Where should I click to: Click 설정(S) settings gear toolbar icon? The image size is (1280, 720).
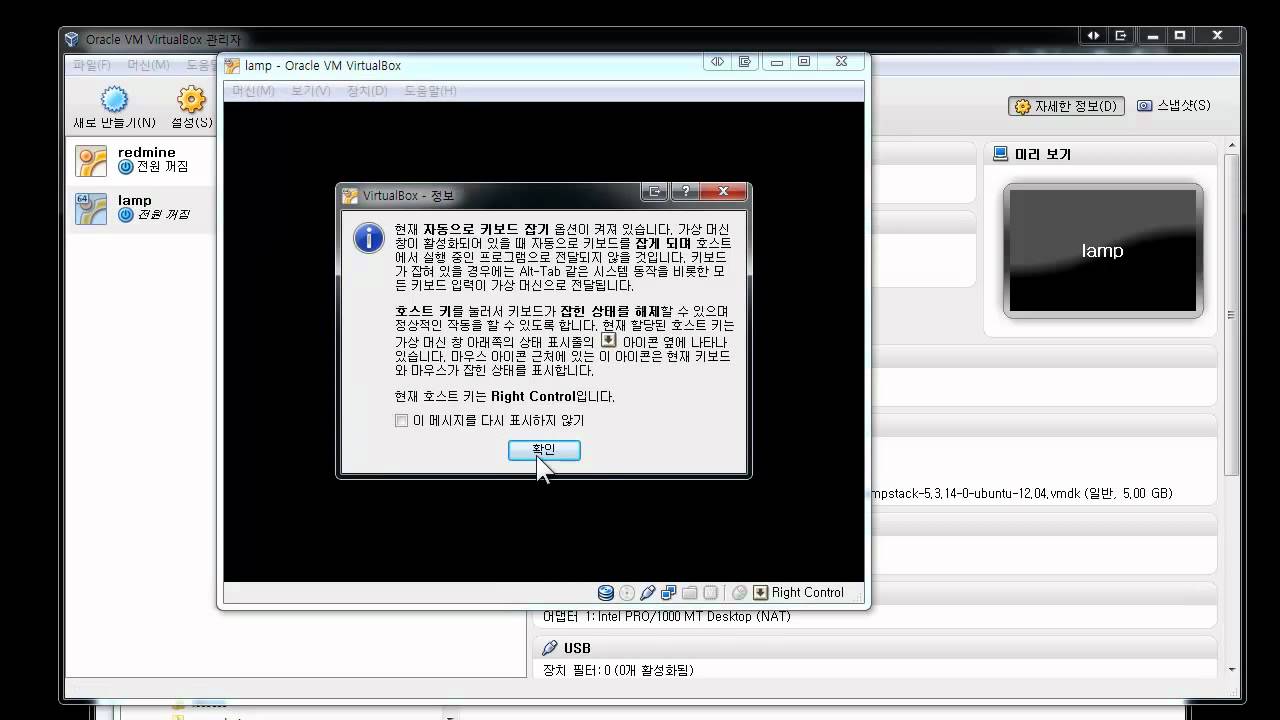point(191,108)
